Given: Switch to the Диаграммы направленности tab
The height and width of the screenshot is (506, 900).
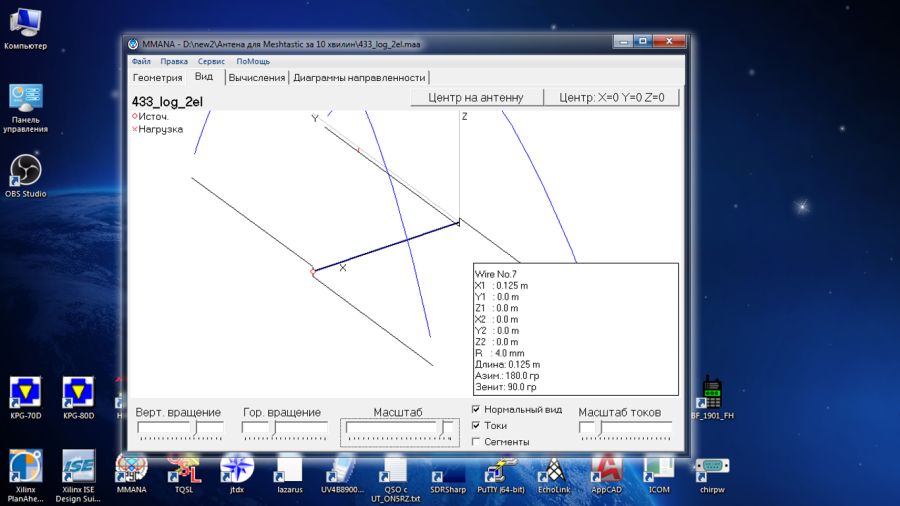Looking at the screenshot, I should tap(359, 77).
